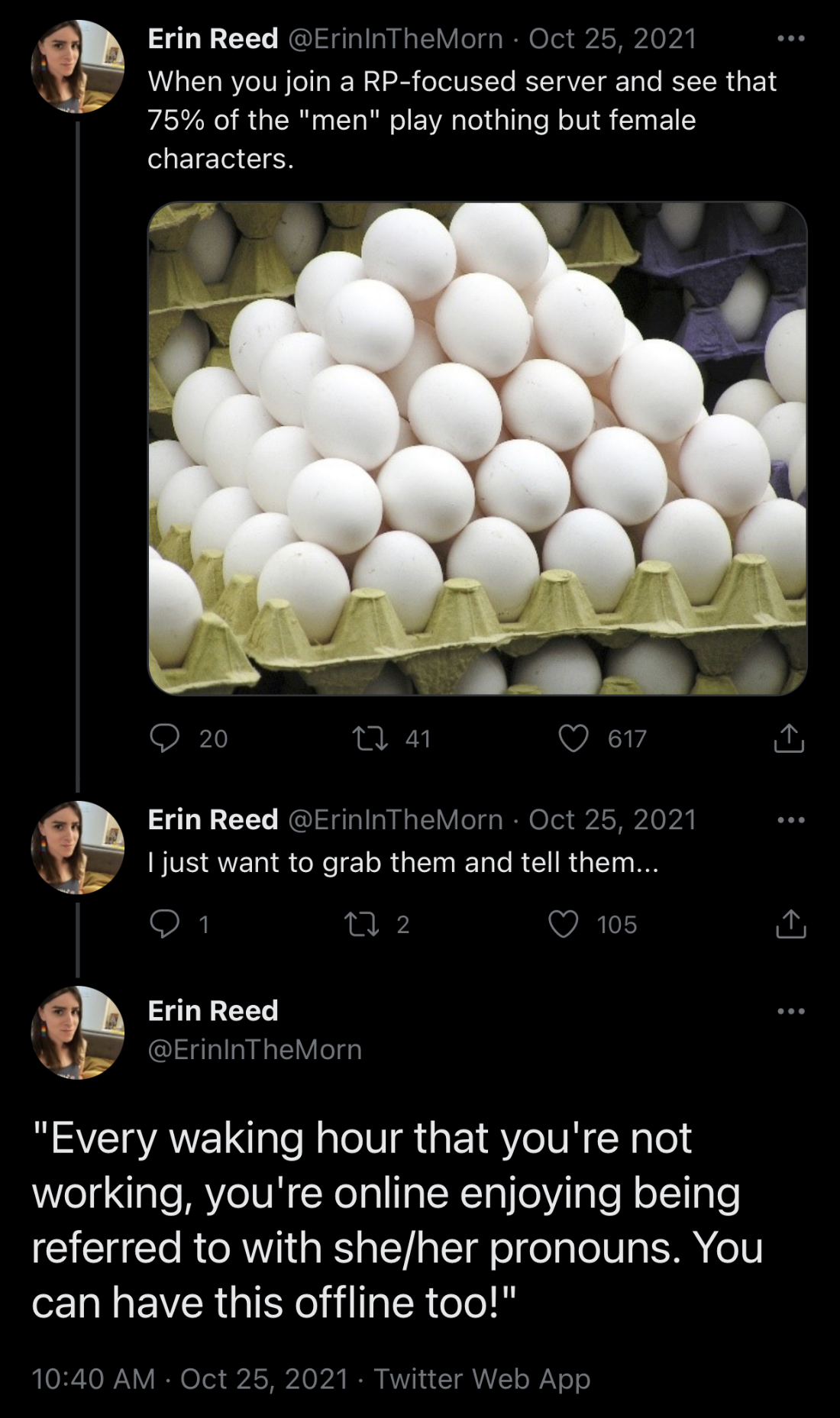
Task: Share the "grab them and tell them" tweet
Action: click(x=790, y=925)
